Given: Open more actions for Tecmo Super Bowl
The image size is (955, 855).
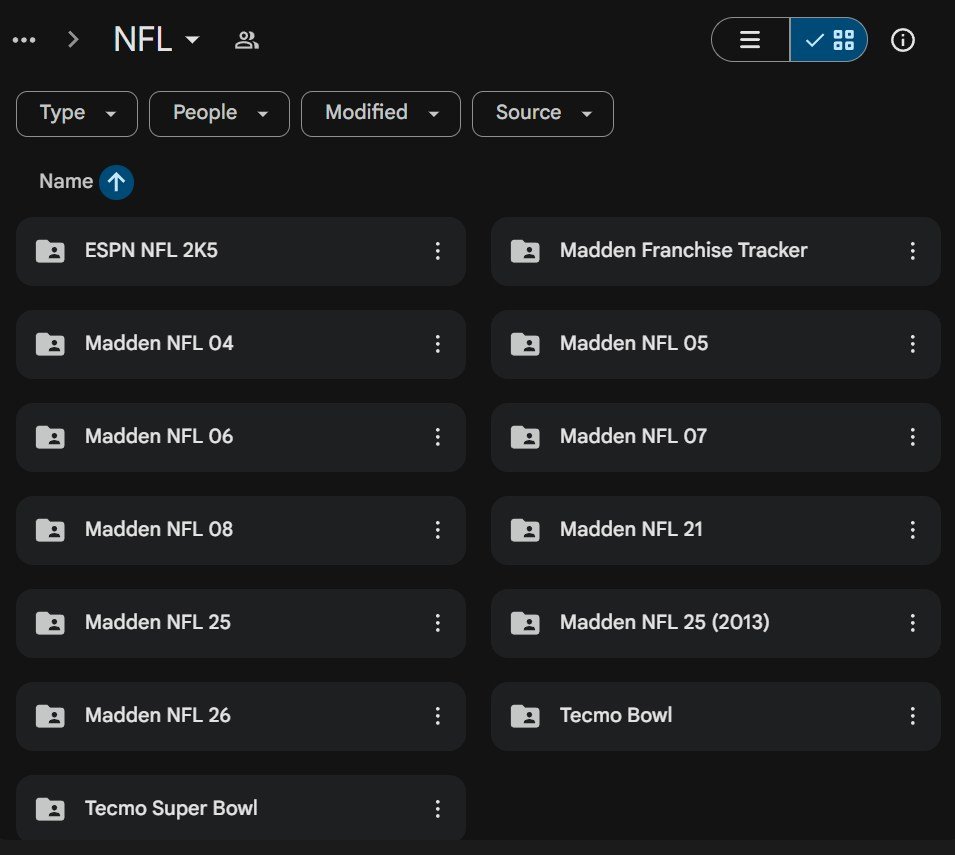Looking at the screenshot, I should [x=437, y=809].
